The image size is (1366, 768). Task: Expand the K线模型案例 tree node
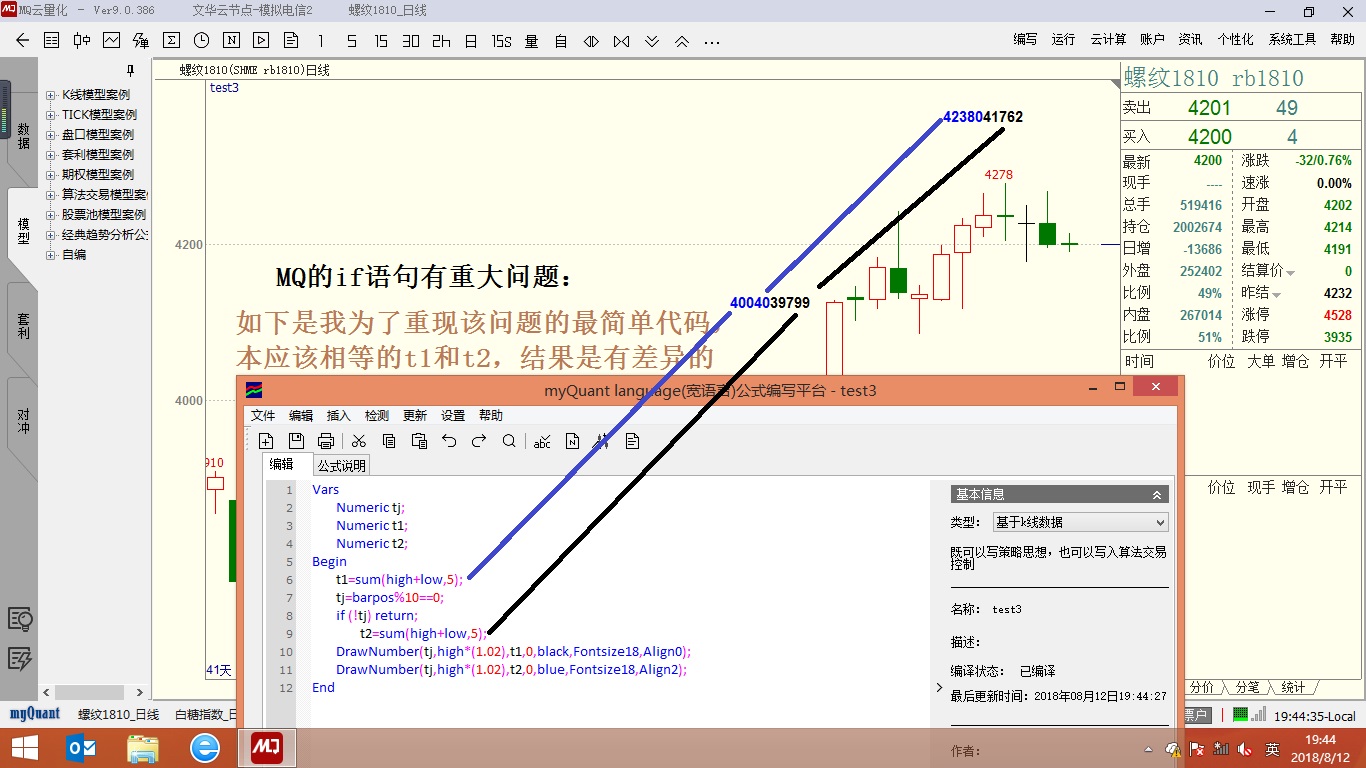(x=51, y=95)
